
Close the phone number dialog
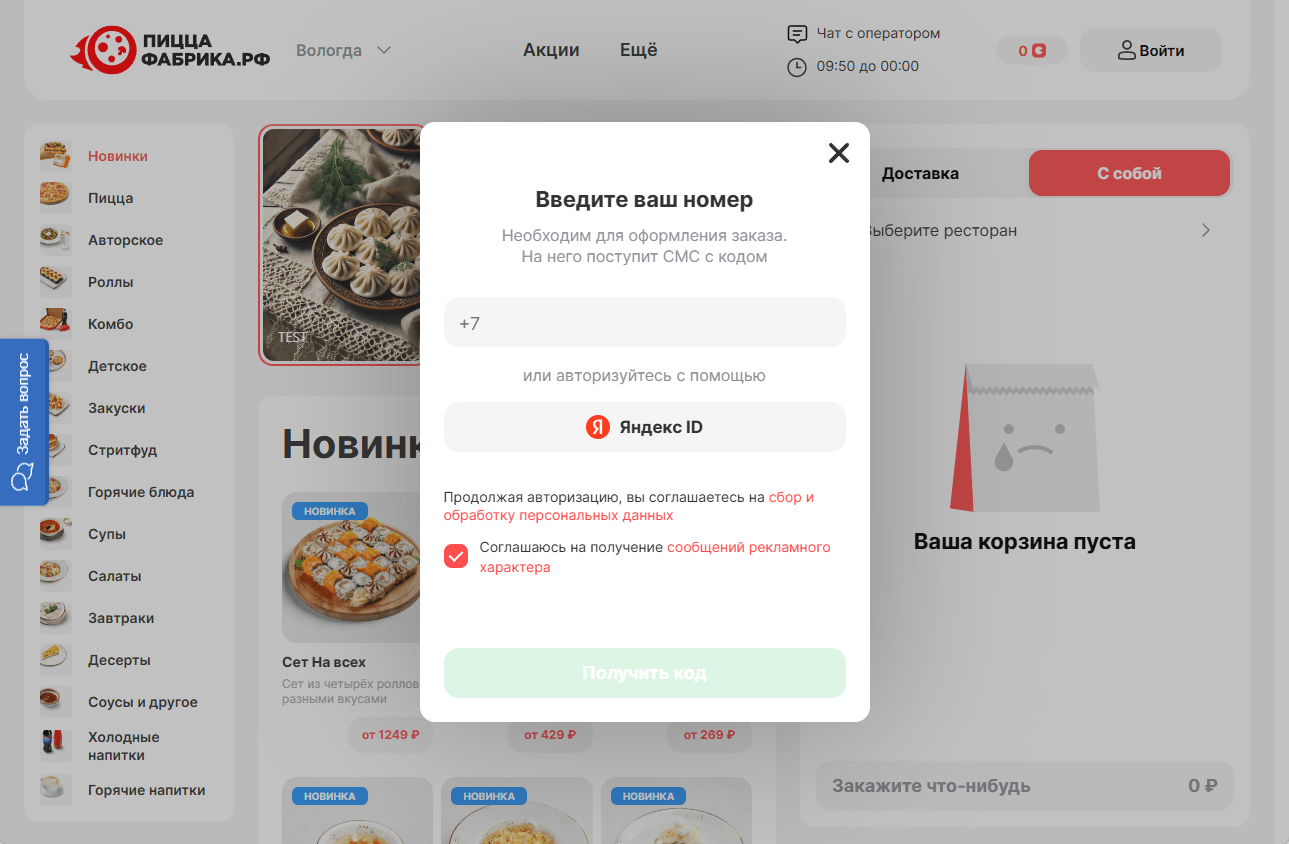[x=838, y=153]
